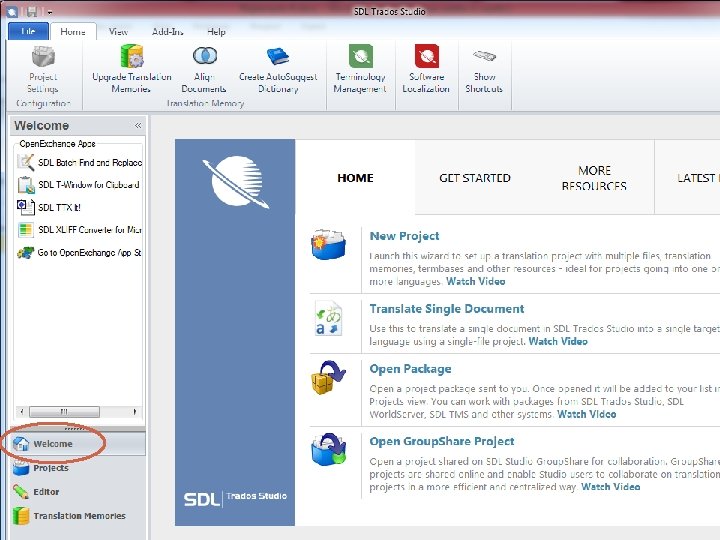
Task: Select the Help ribbon tab
Action: pyautogui.click(x=216, y=32)
